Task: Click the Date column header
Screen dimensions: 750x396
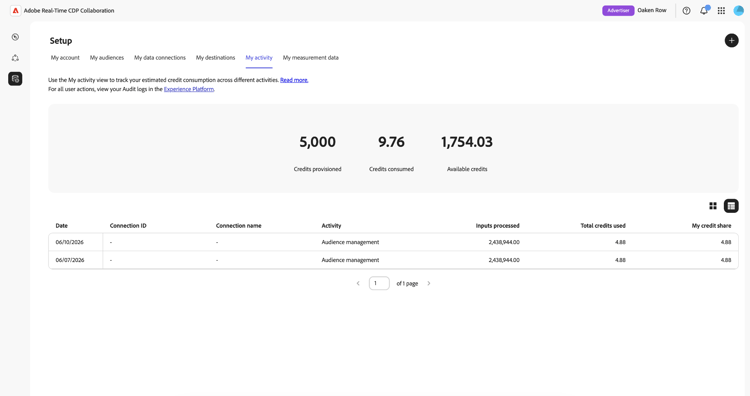Action: [62, 225]
